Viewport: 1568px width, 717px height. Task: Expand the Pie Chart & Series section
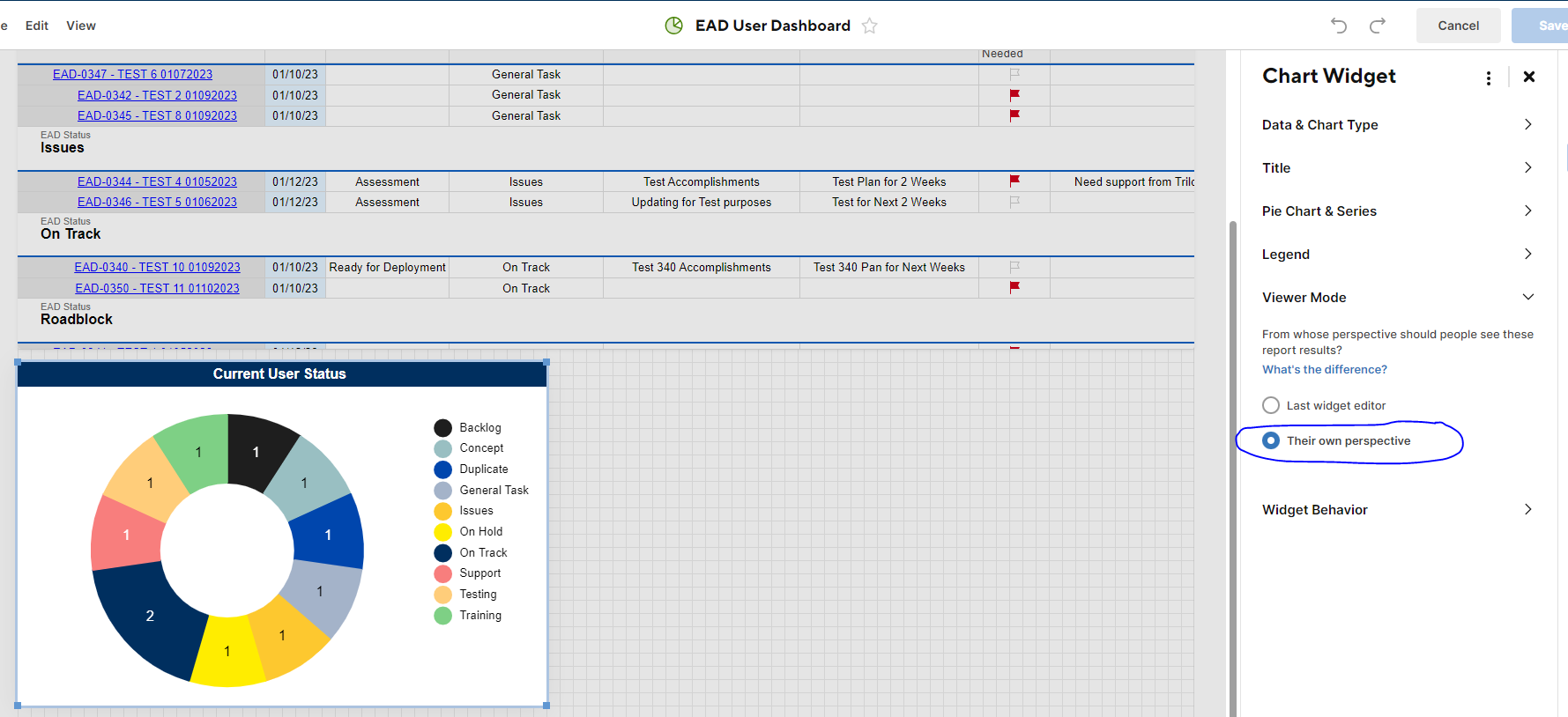click(1398, 211)
